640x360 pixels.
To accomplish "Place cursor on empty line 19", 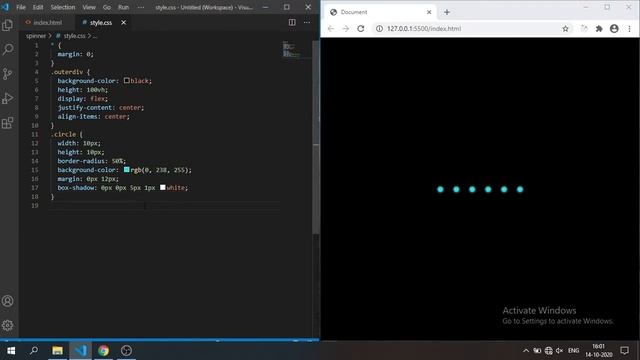I will 163,205.
